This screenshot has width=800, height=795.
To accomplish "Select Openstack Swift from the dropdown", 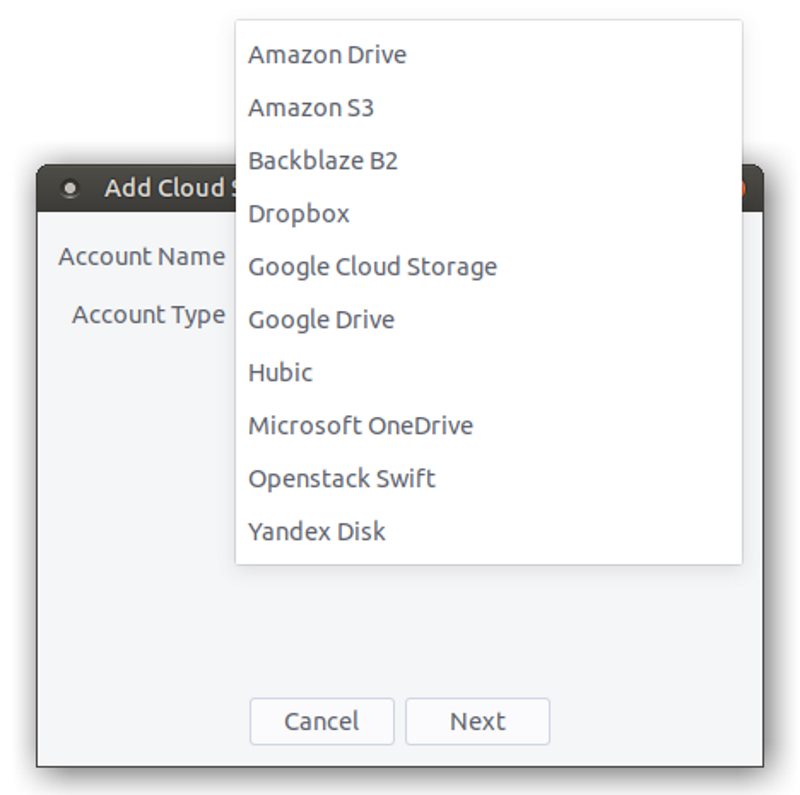I will 341,478.
